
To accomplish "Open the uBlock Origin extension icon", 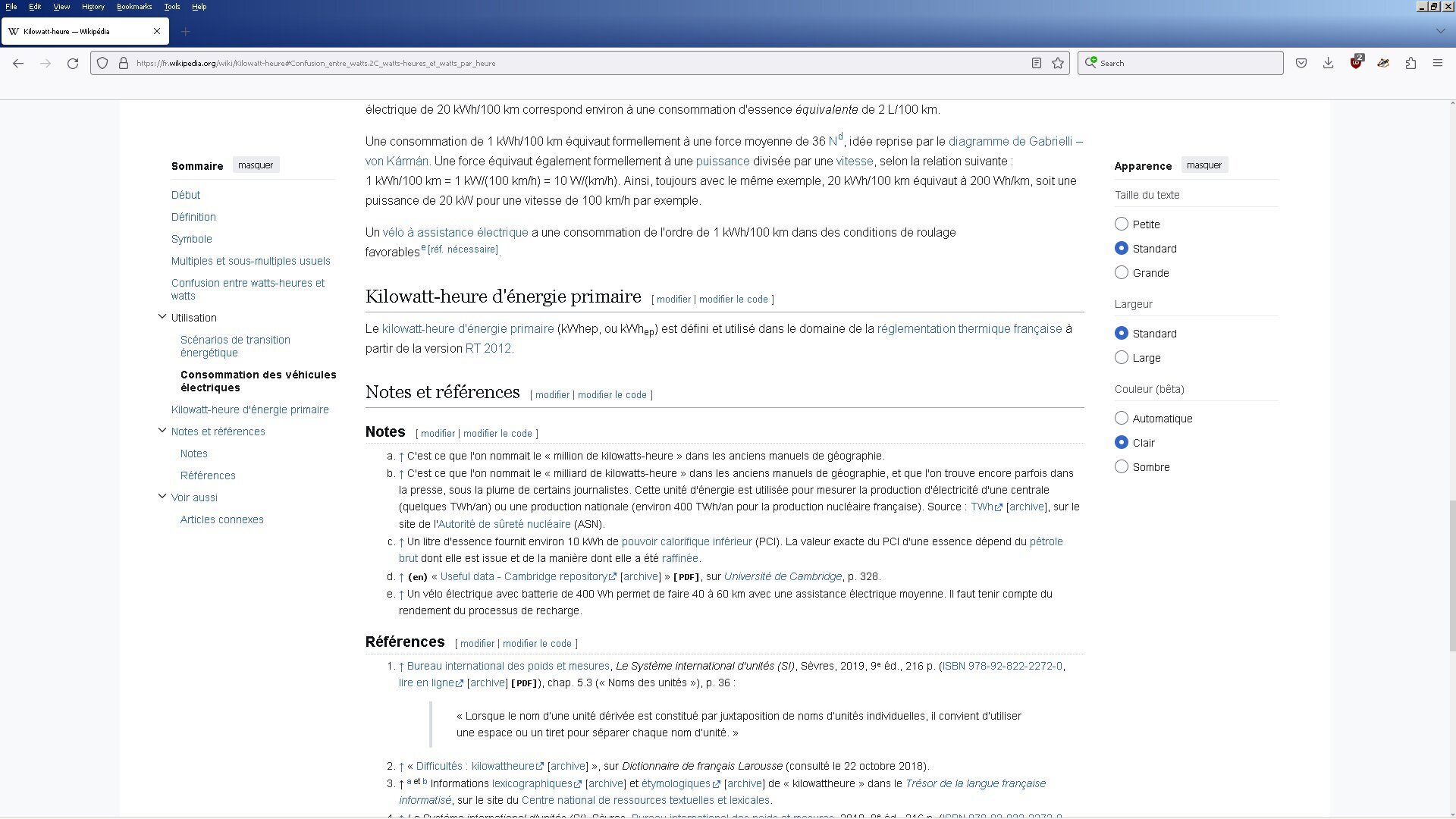I will (x=1356, y=63).
